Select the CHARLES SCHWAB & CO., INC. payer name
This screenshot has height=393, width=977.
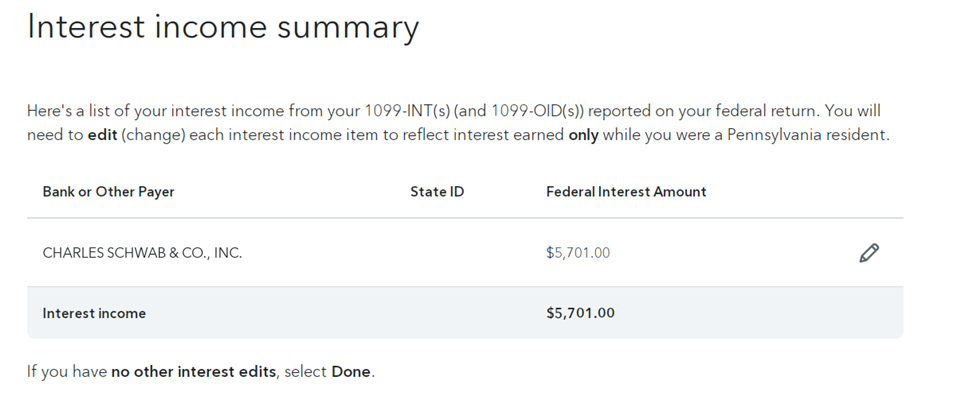pyautogui.click(x=142, y=253)
